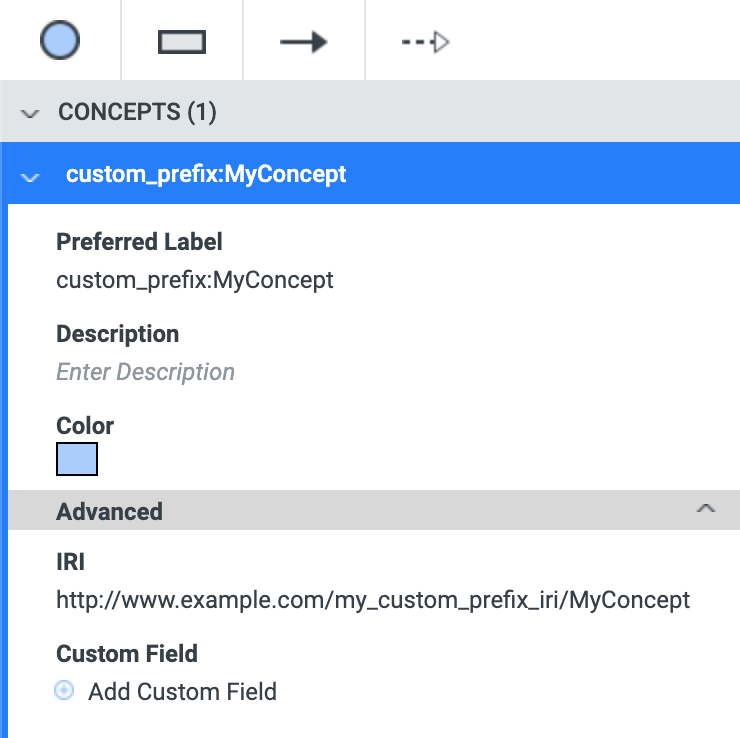The width and height of the screenshot is (740, 738).
Task: Click the Preferred Label heading
Action: pyautogui.click(x=139, y=242)
